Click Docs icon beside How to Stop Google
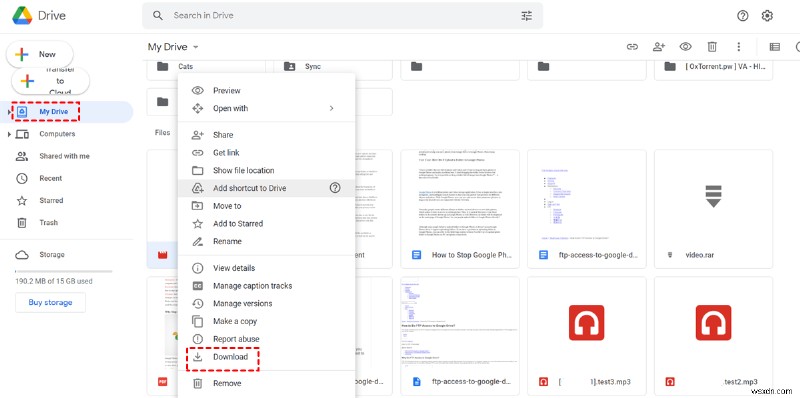Screen dimensions: 800x398 point(416,255)
